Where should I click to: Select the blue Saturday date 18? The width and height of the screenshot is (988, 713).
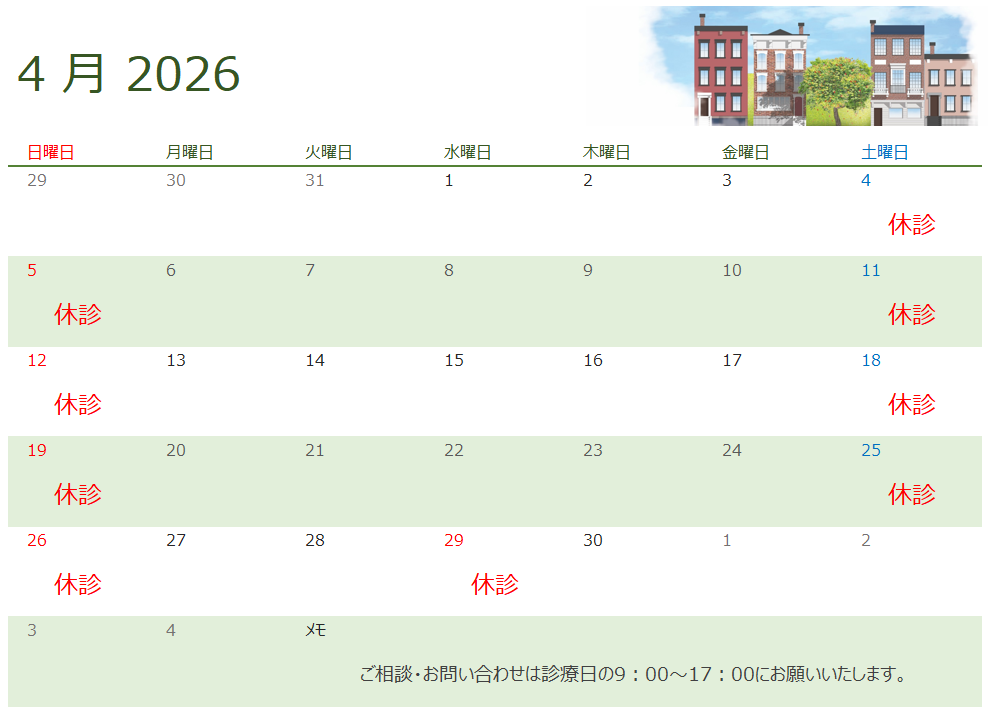coord(871,361)
